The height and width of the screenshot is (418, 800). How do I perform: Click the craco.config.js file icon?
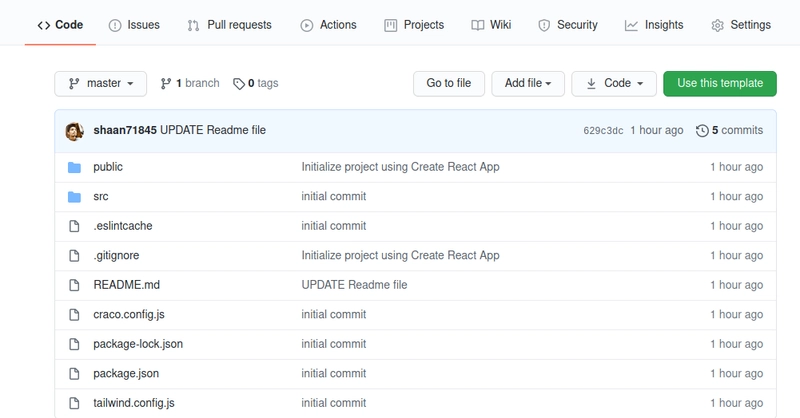tap(74, 315)
